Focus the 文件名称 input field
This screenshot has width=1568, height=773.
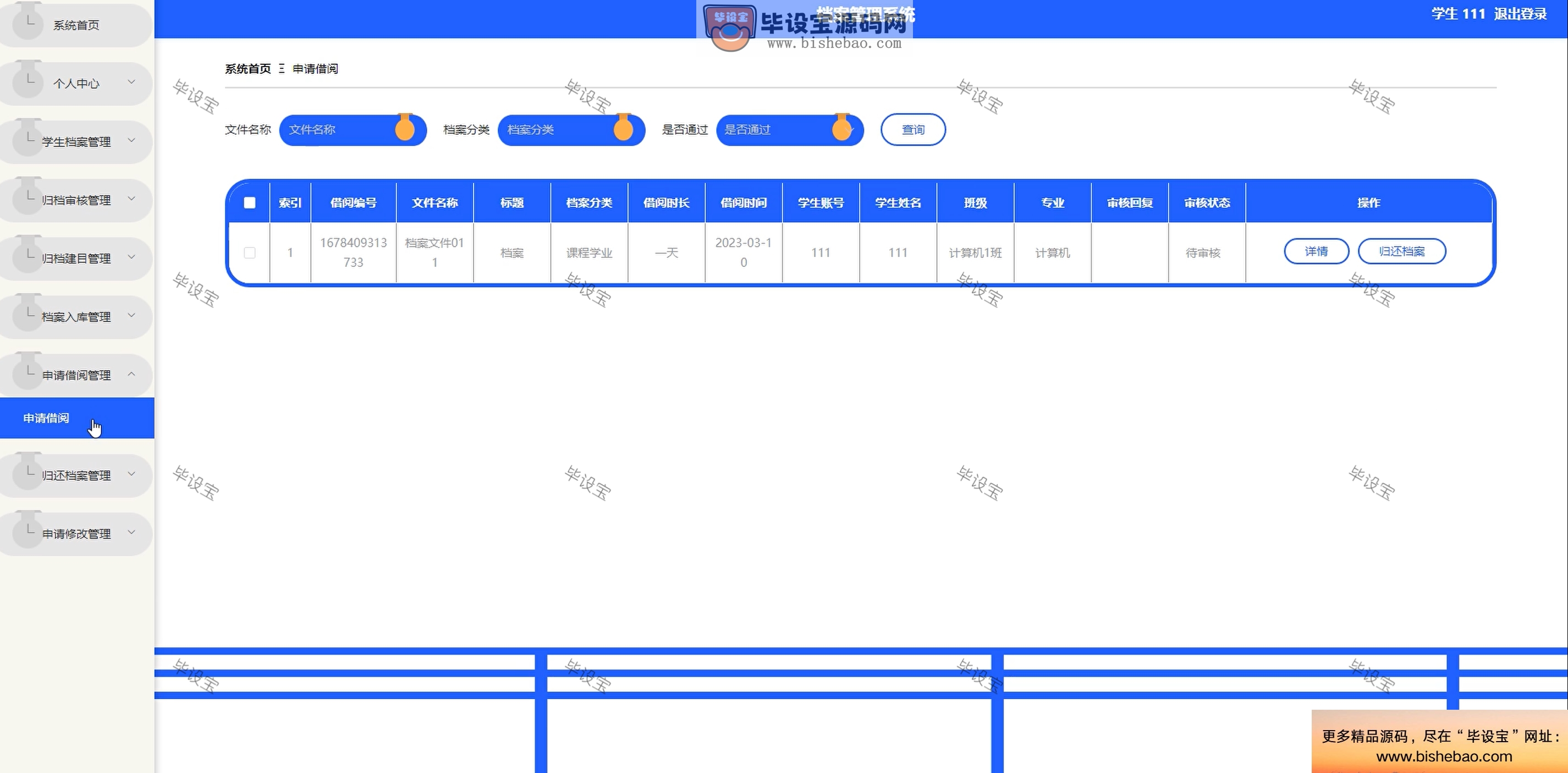[x=353, y=130]
